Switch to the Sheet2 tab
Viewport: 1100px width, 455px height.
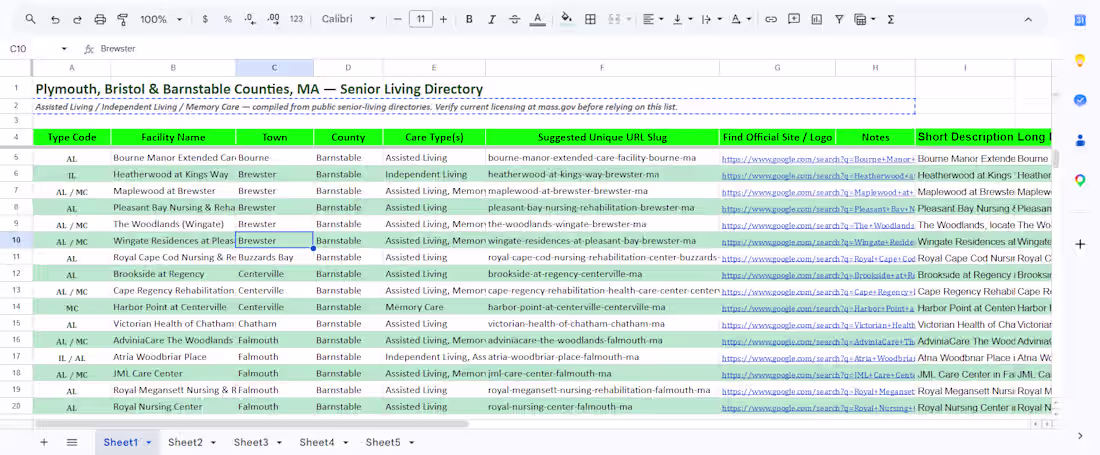click(185, 442)
